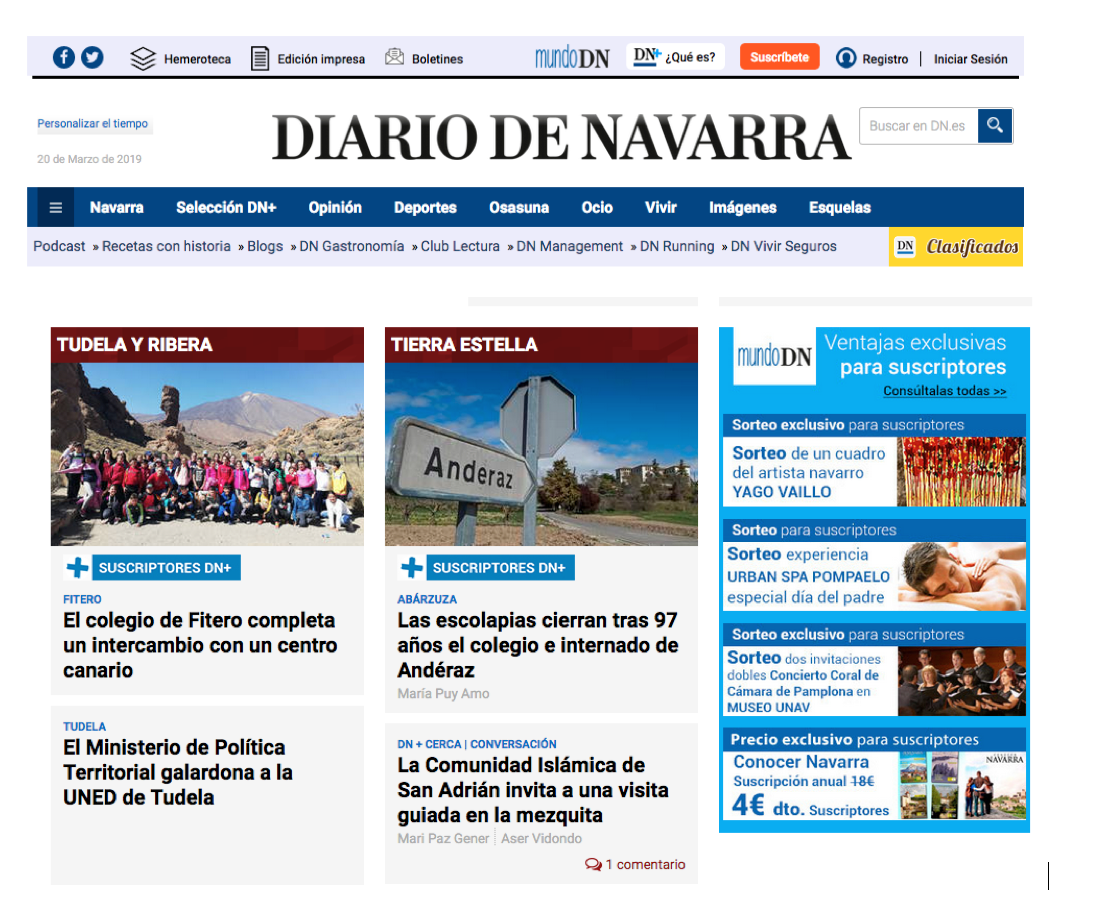
Task: Click author Aser Vidondo
Action: point(541,838)
